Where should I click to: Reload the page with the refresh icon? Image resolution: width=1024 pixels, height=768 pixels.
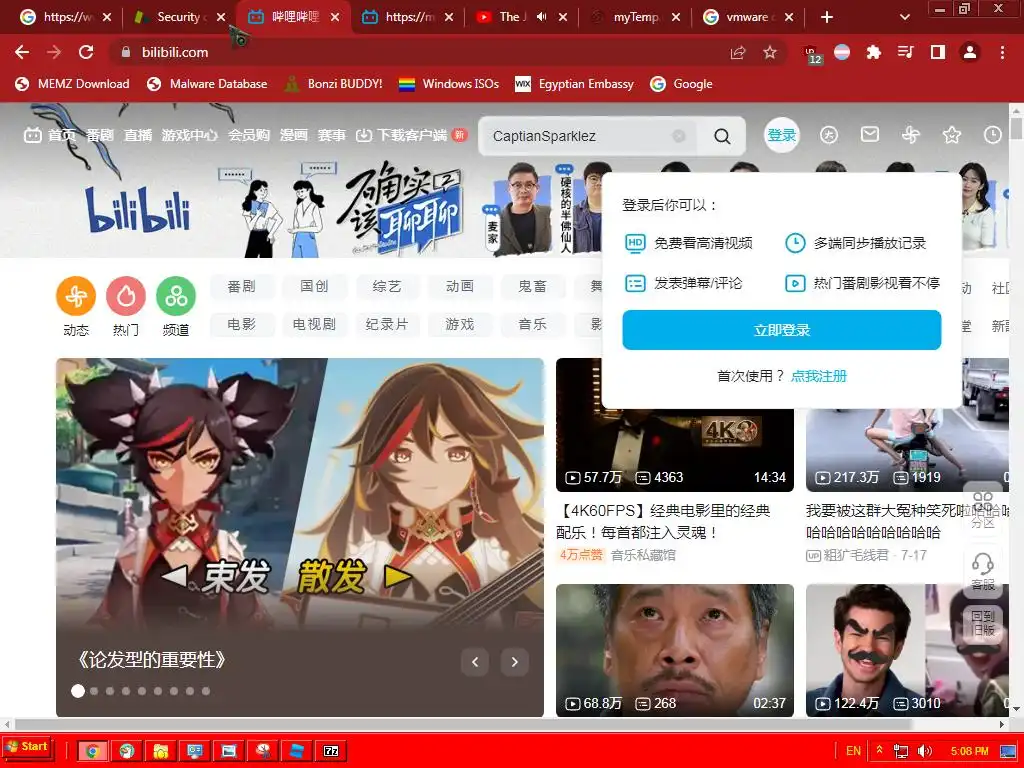86,52
